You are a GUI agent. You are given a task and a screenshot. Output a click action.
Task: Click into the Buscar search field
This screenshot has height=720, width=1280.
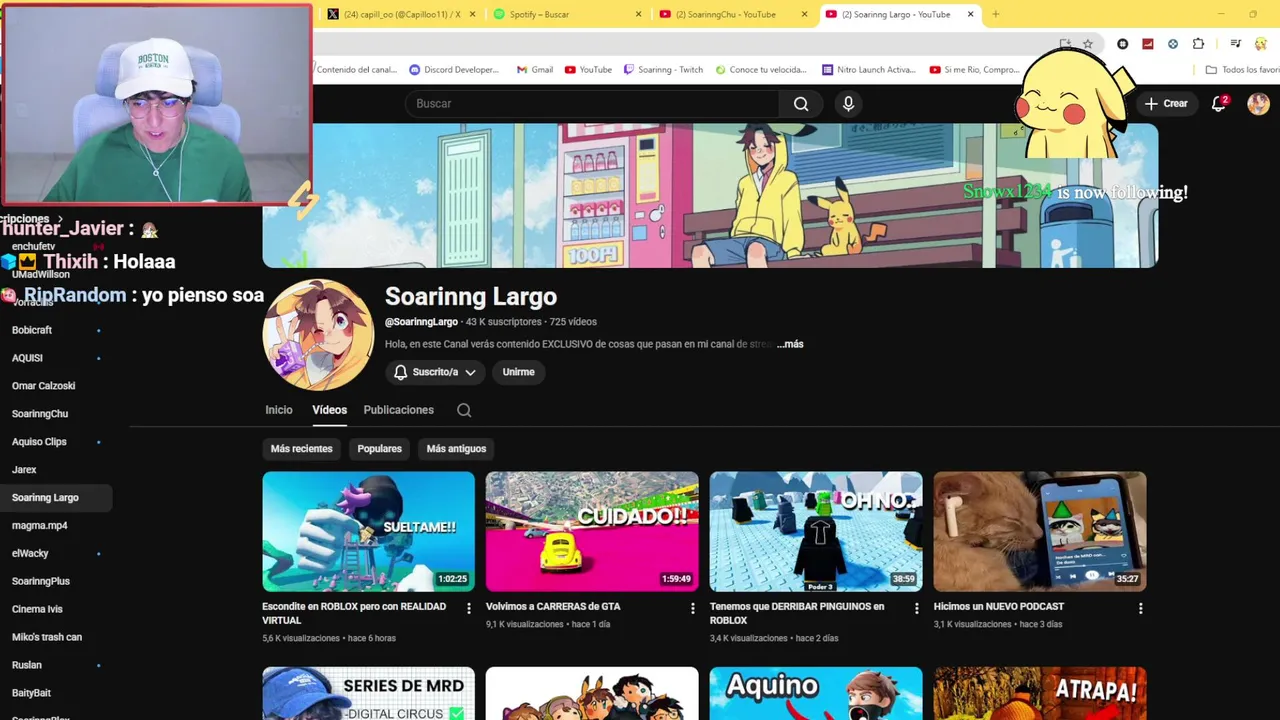coord(593,104)
